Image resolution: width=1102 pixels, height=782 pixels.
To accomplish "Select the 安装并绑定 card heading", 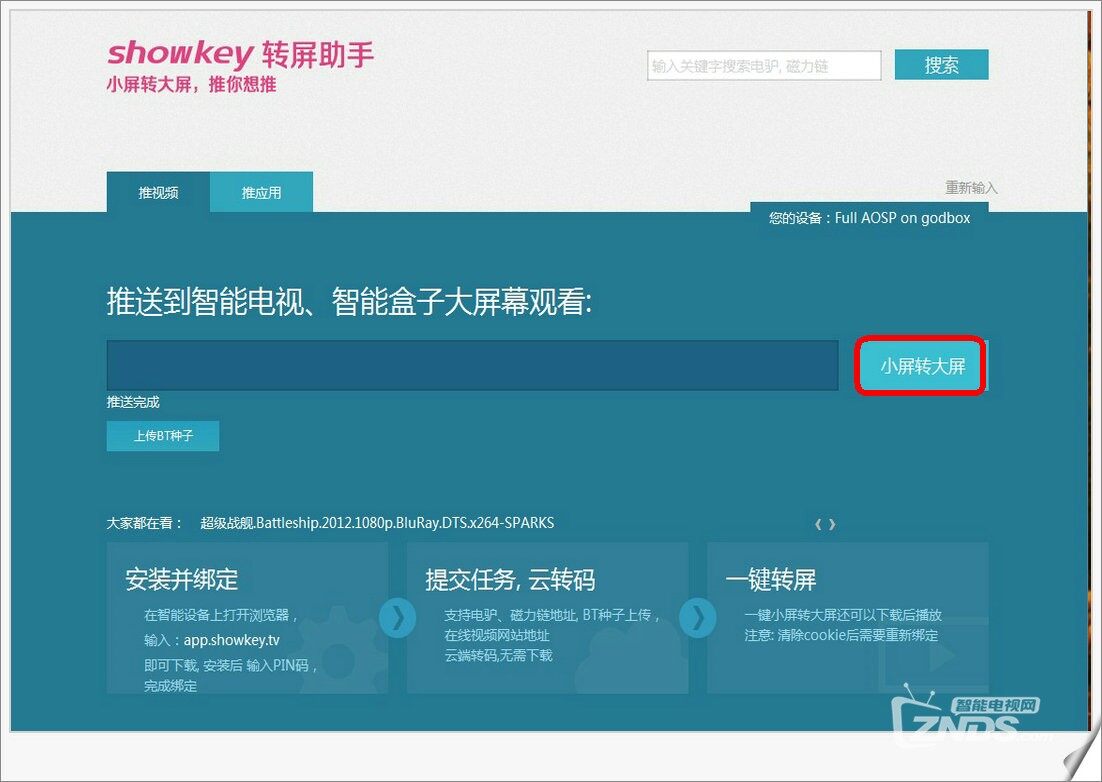I will pyautogui.click(x=182, y=580).
